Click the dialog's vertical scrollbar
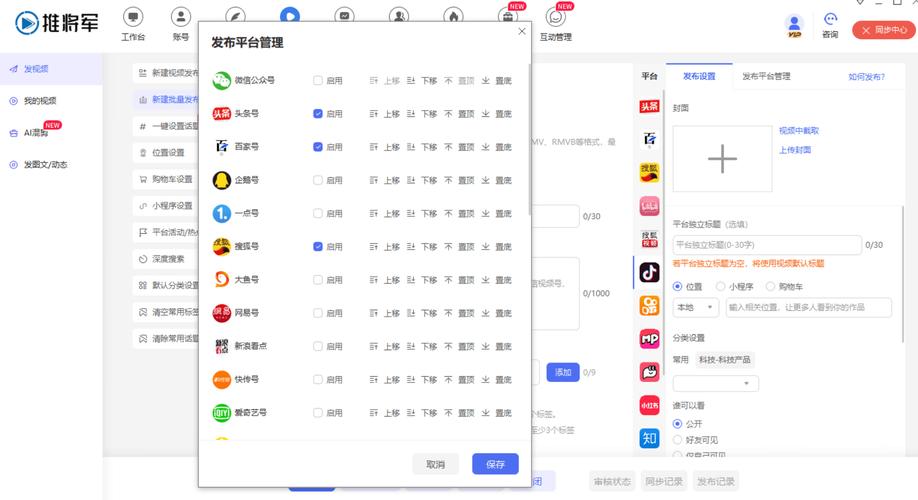 point(529,138)
